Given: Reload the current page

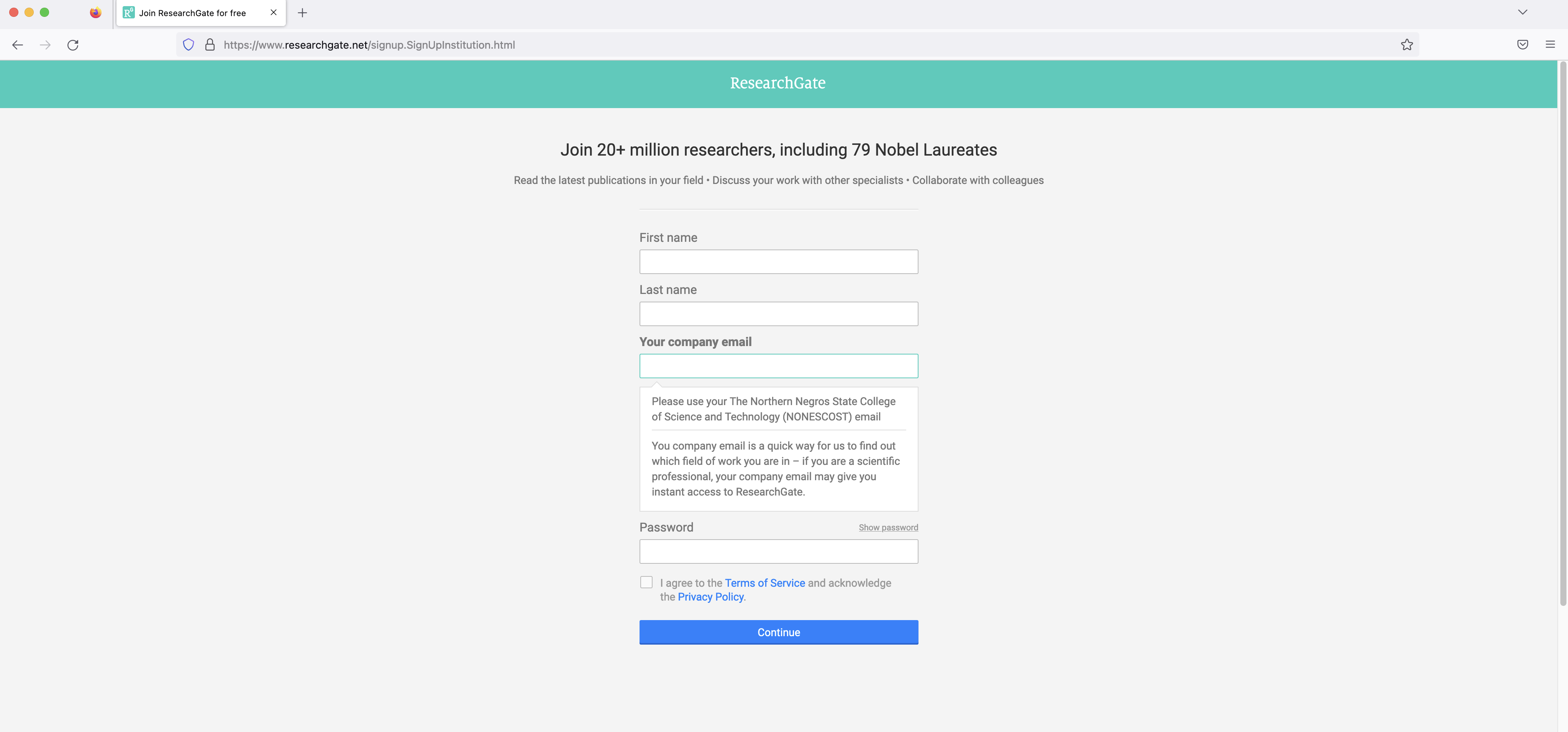Looking at the screenshot, I should 73,44.
